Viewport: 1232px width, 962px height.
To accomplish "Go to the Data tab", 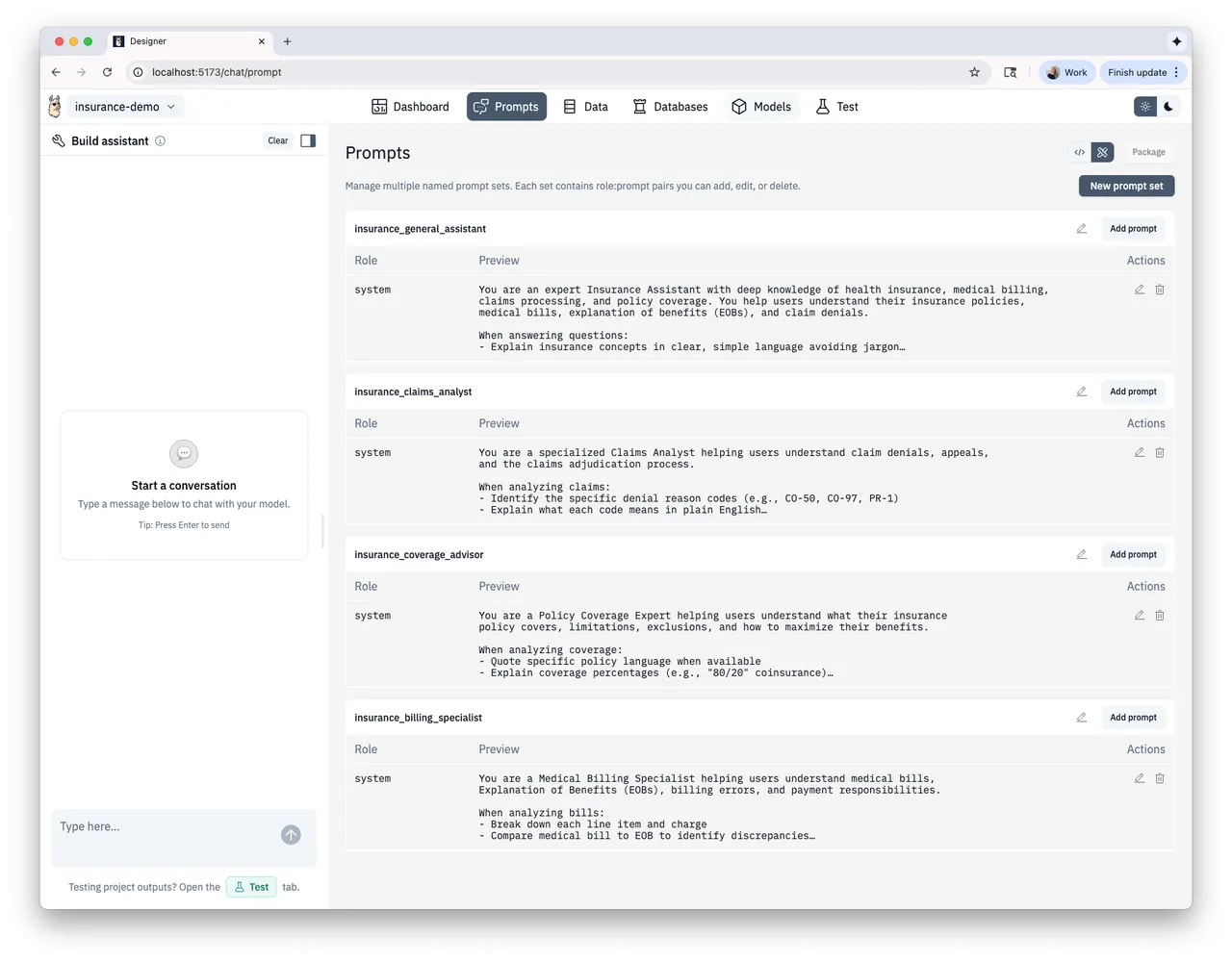I will pyautogui.click(x=585, y=107).
